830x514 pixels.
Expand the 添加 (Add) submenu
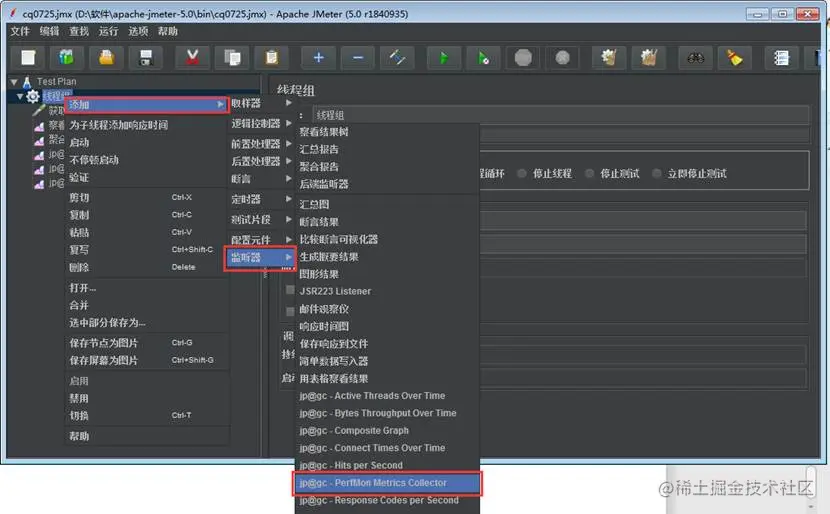147,105
